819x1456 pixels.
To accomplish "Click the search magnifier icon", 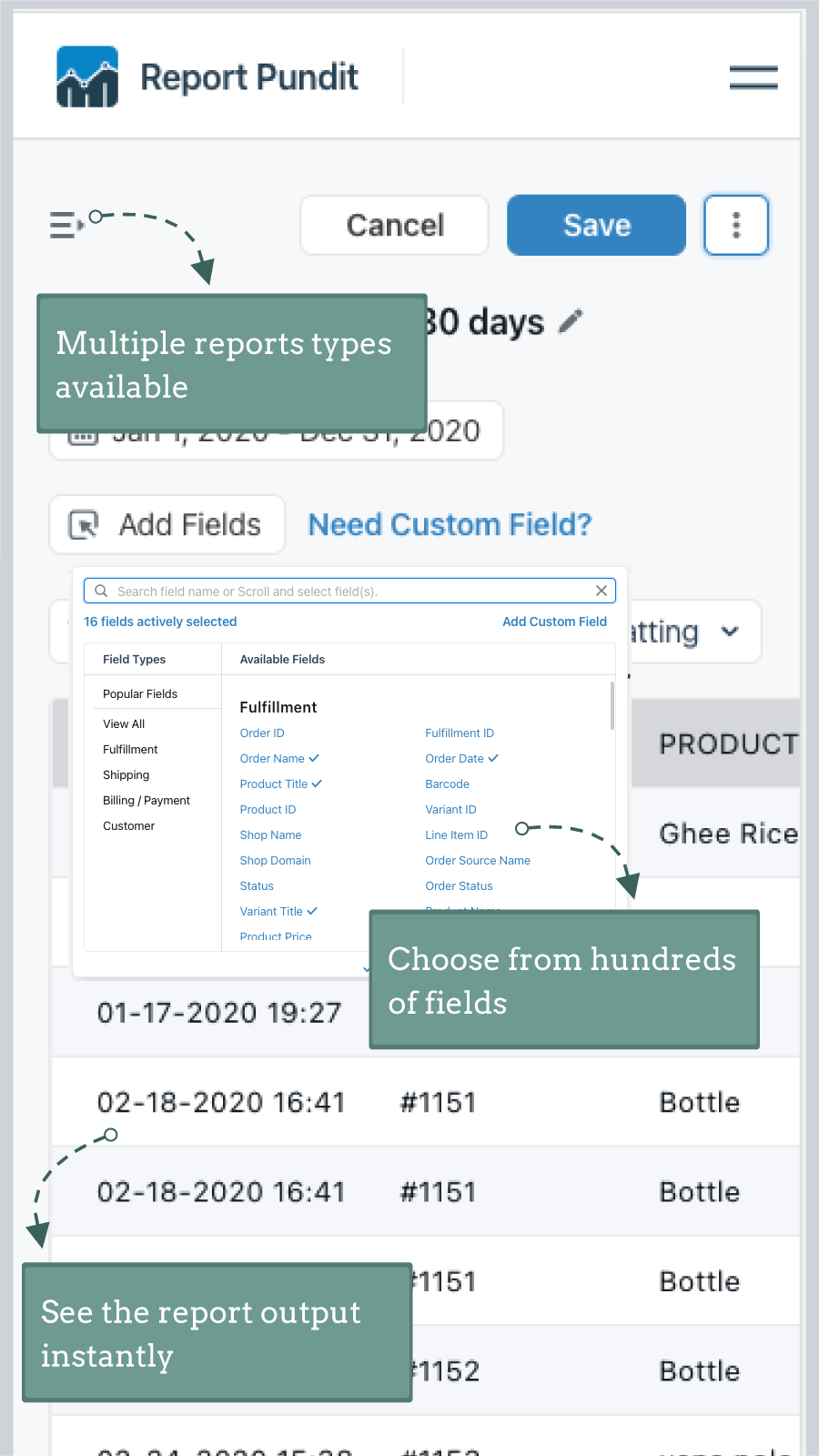I will 101,591.
